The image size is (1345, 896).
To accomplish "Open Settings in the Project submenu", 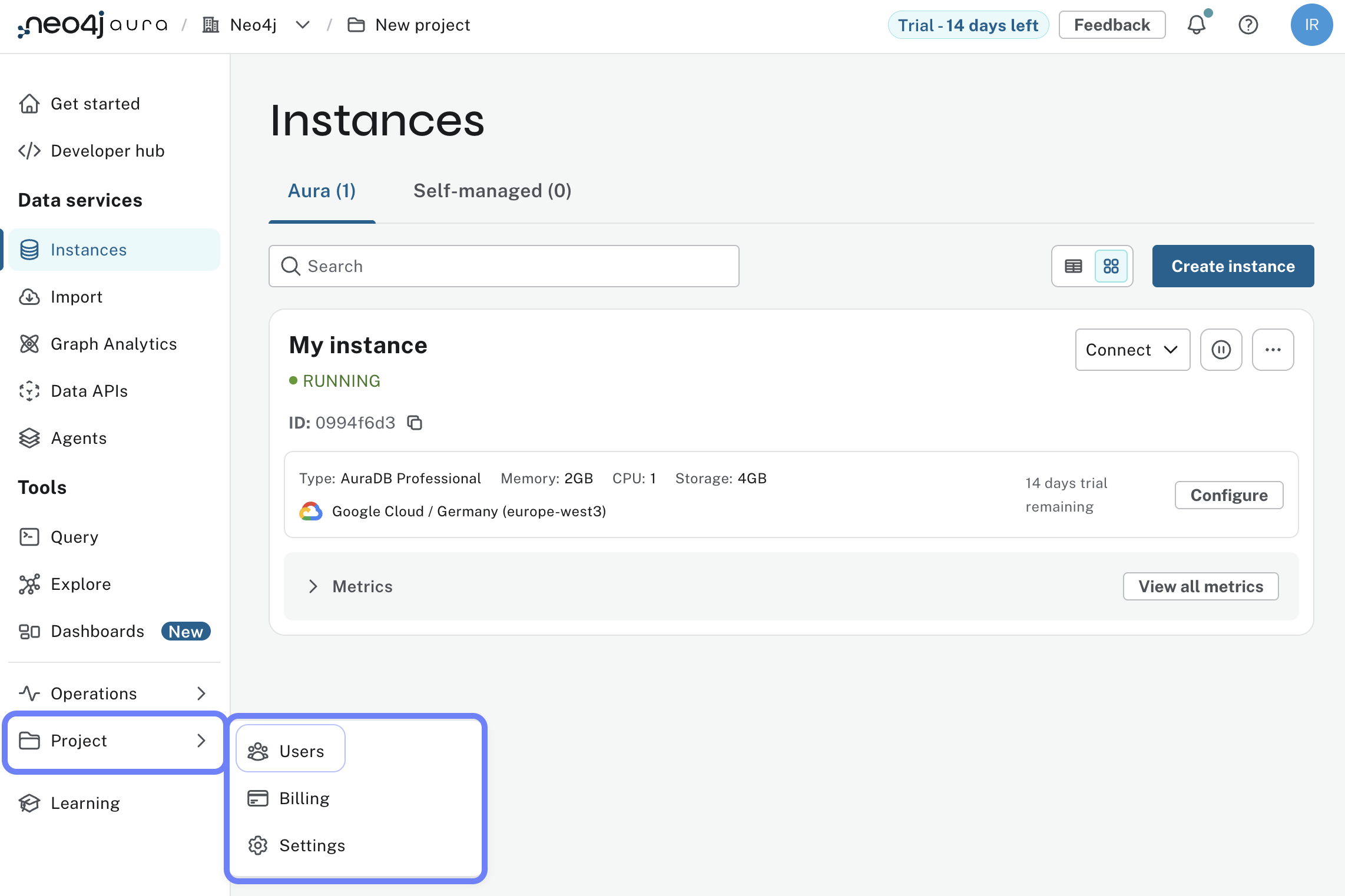I will [x=312, y=845].
